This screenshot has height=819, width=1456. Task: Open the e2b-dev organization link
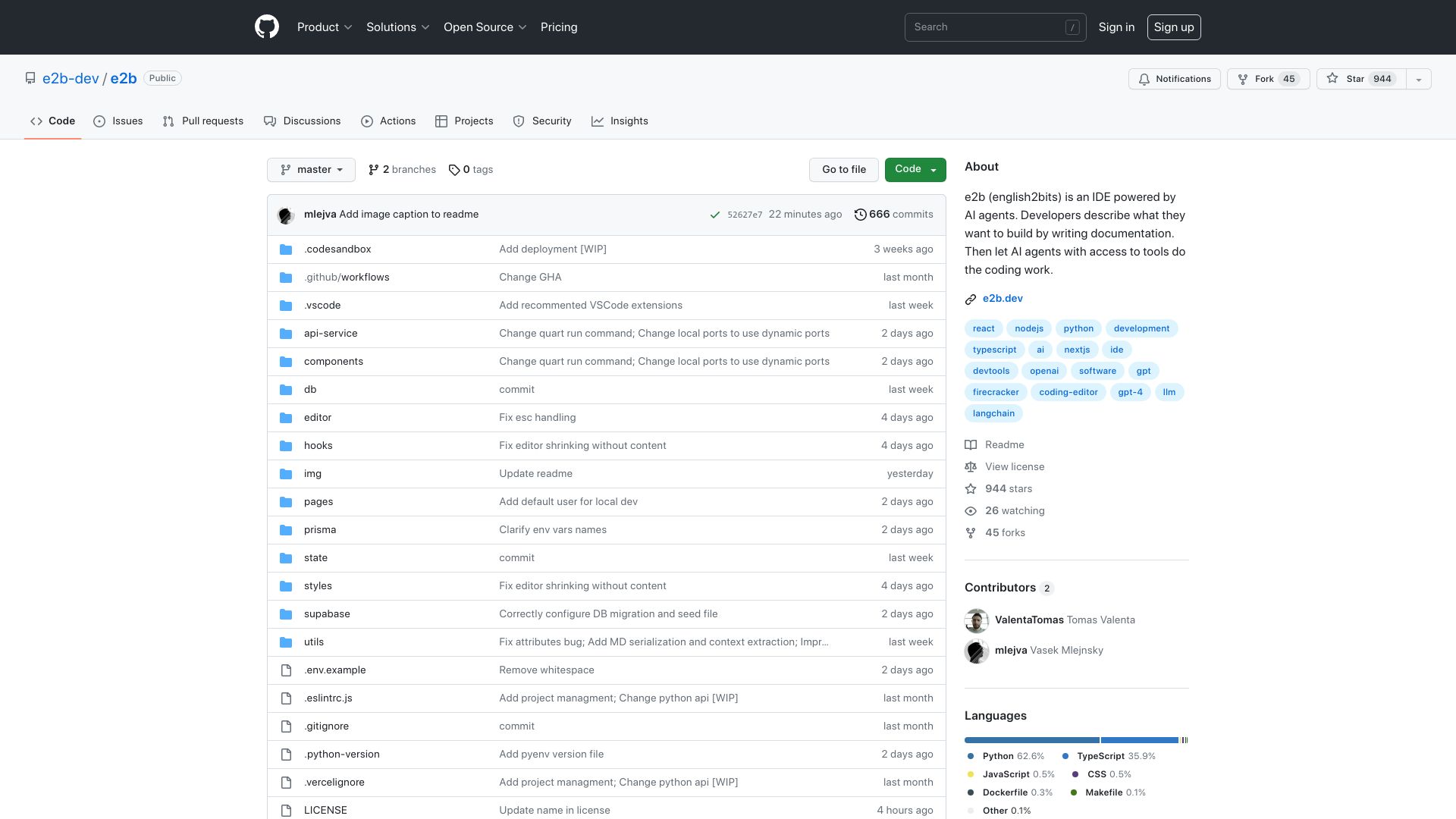(71, 79)
